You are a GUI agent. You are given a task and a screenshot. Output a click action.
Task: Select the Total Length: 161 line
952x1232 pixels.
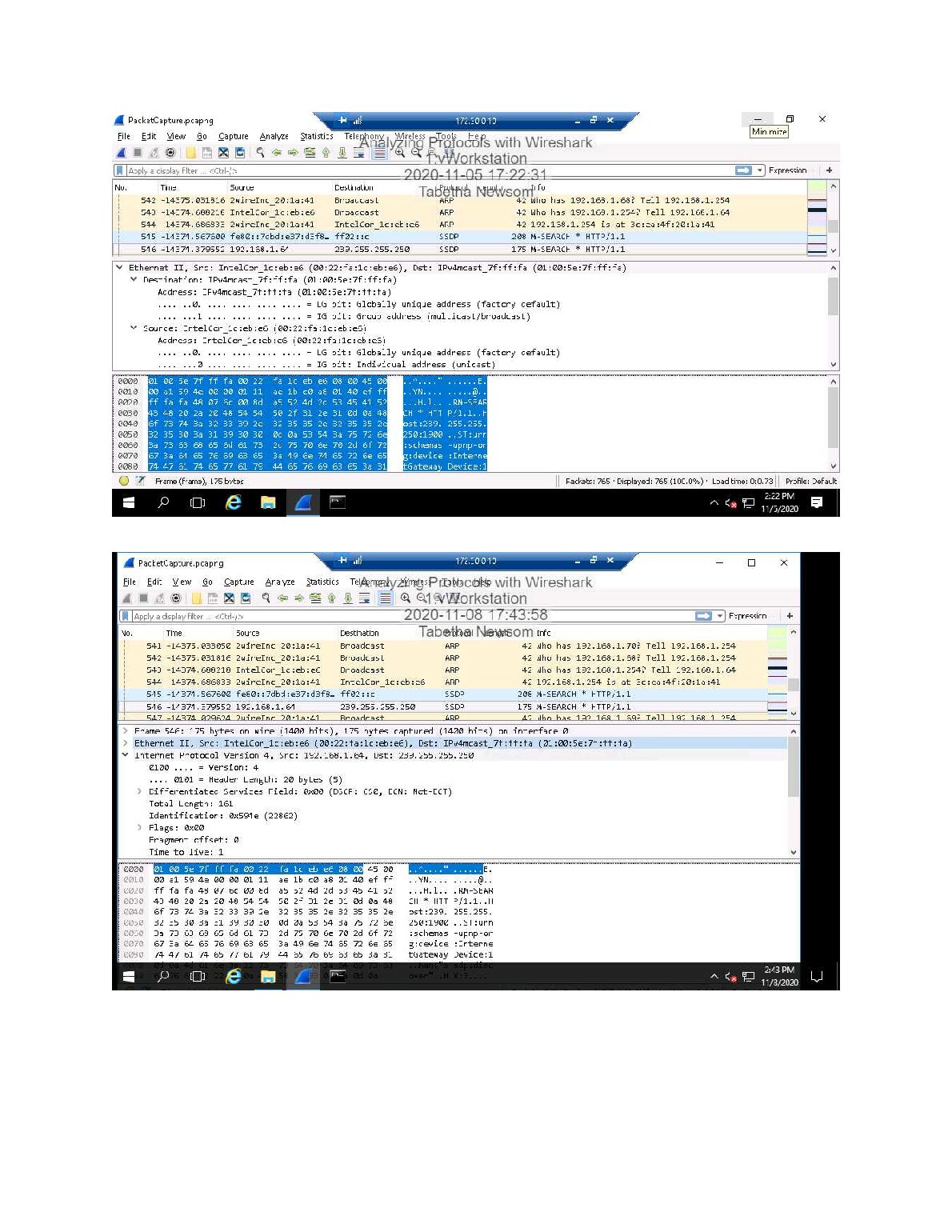pos(191,804)
